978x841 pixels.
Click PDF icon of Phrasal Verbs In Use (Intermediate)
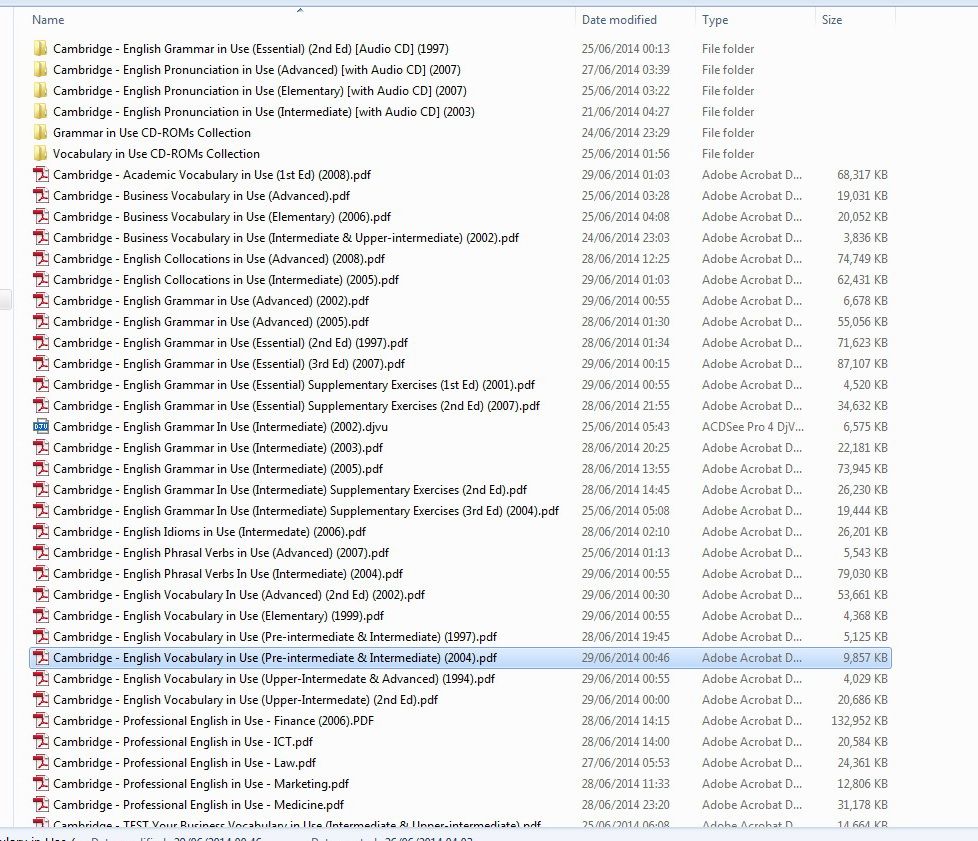41,574
